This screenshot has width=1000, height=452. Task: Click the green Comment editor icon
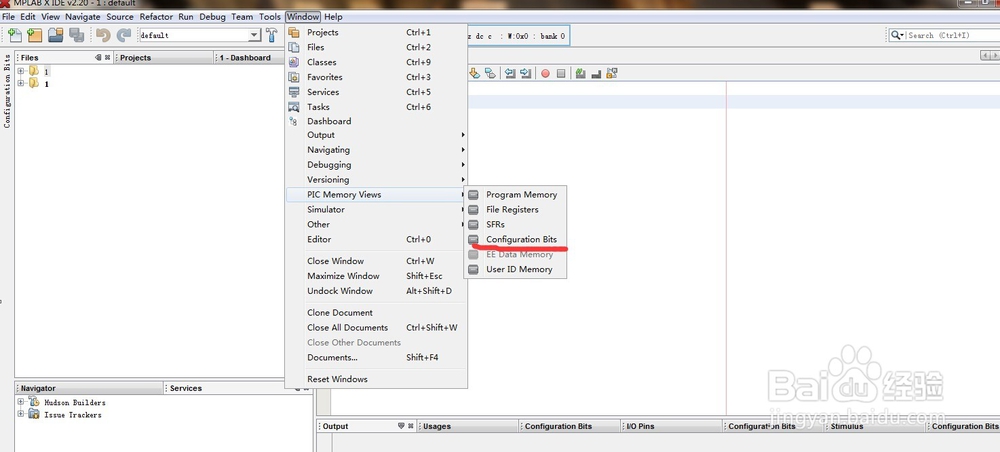click(580, 73)
